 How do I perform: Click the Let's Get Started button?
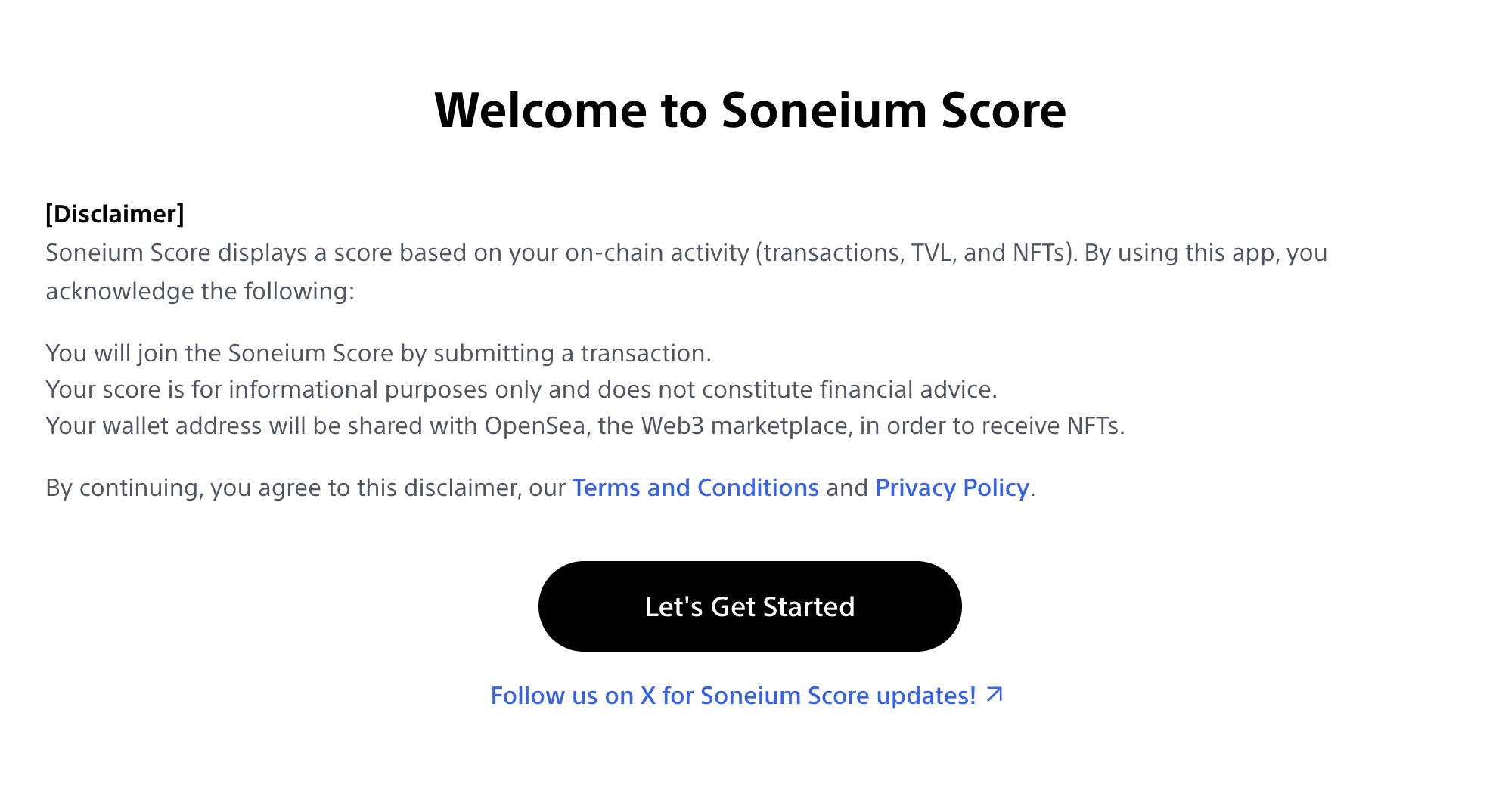[749, 606]
